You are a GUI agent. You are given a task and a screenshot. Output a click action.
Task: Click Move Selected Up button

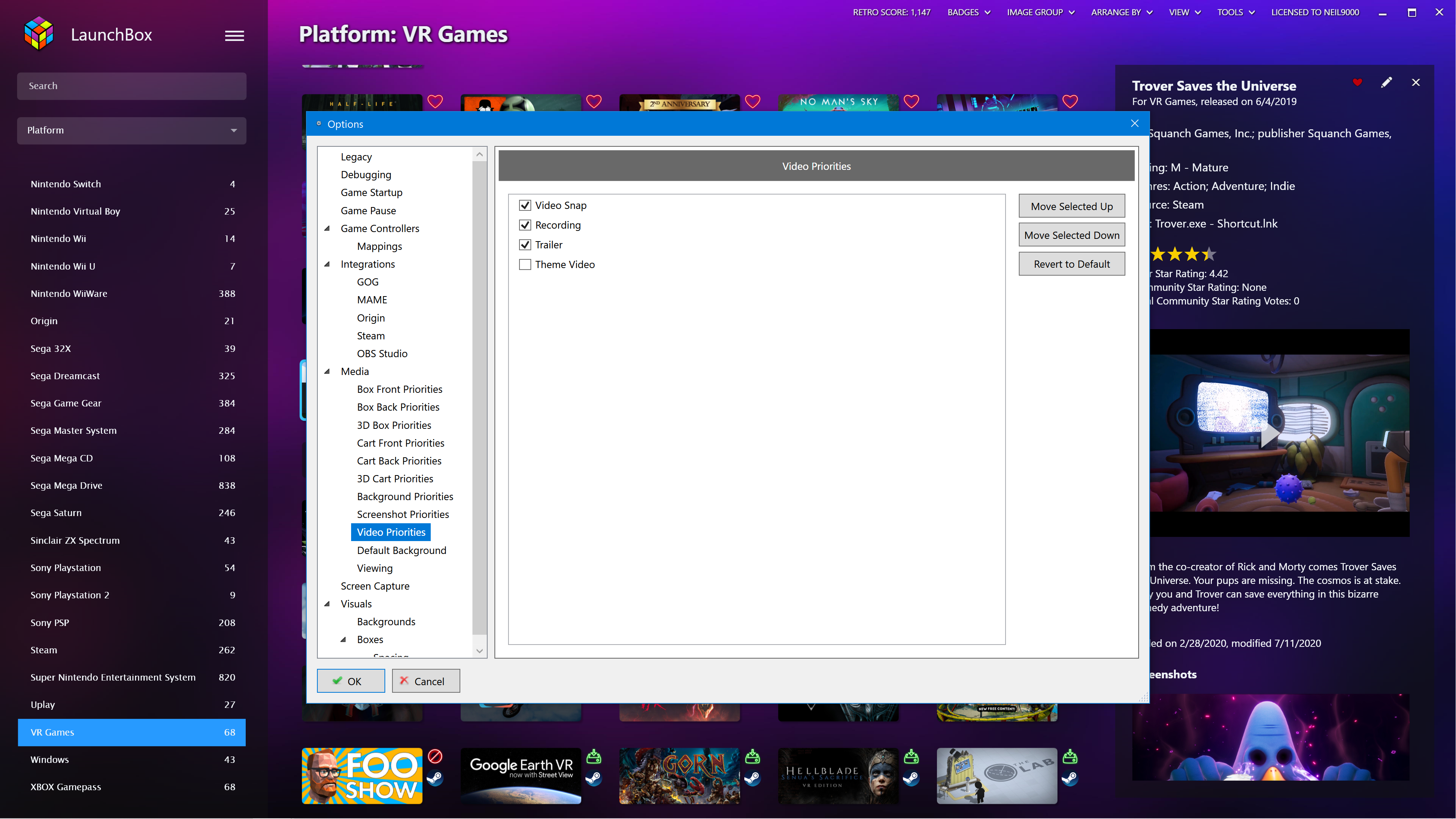1072,206
